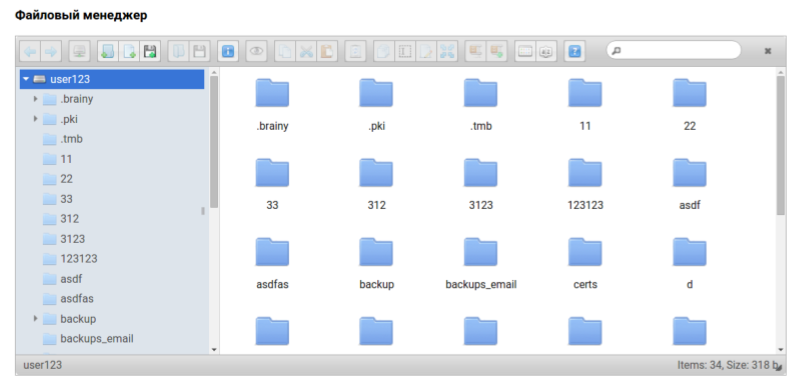Click the Extract archive toolbar icon
The height and width of the screenshot is (379, 791).
tap(475, 51)
